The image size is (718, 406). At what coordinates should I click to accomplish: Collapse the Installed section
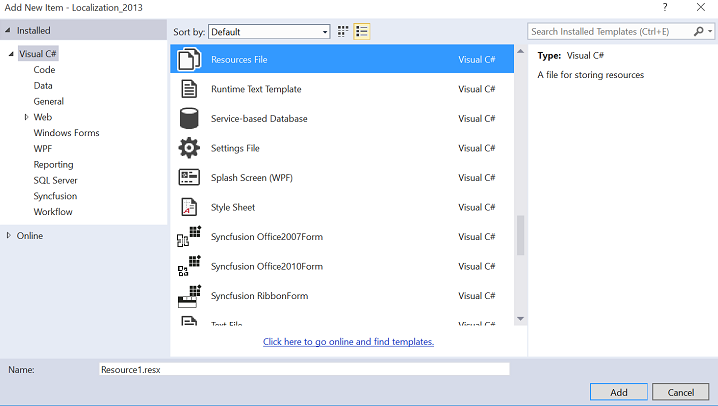coord(7,30)
